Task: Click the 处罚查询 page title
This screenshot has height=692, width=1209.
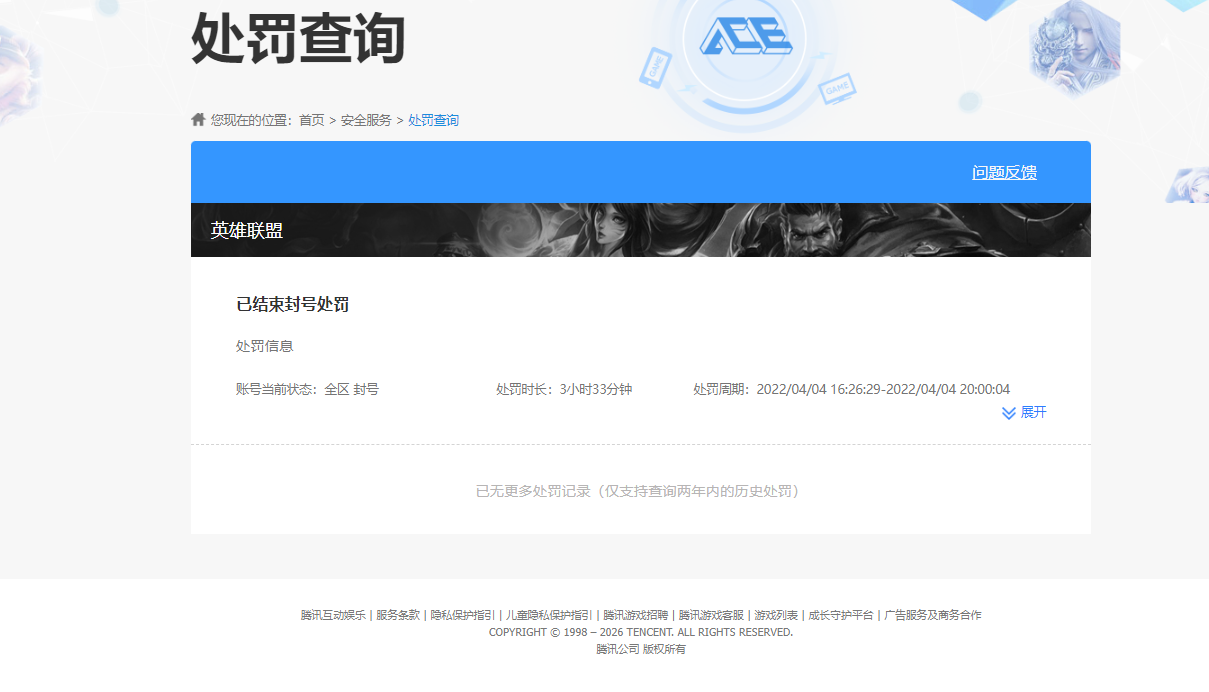Action: pyautogui.click(x=298, y=39)
